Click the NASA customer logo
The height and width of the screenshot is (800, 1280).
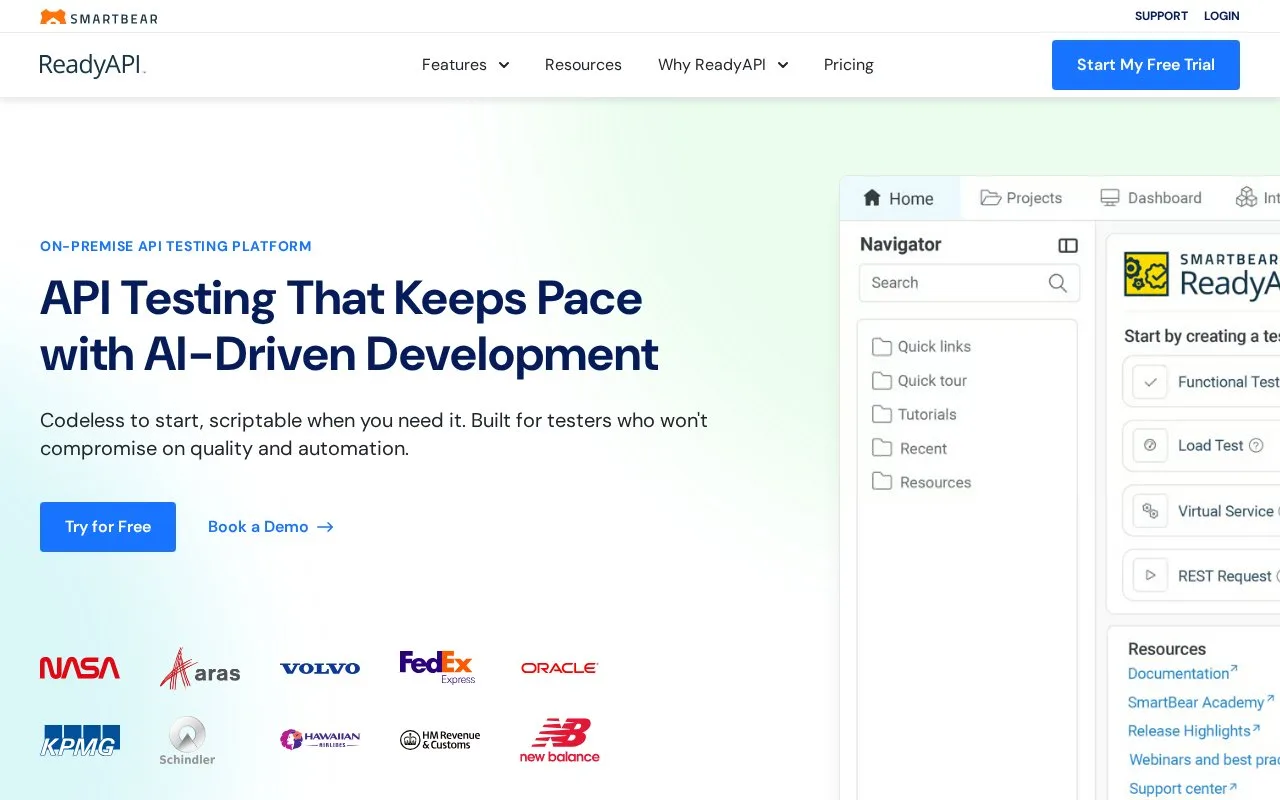pyautogui.click(x=80, y=668)
